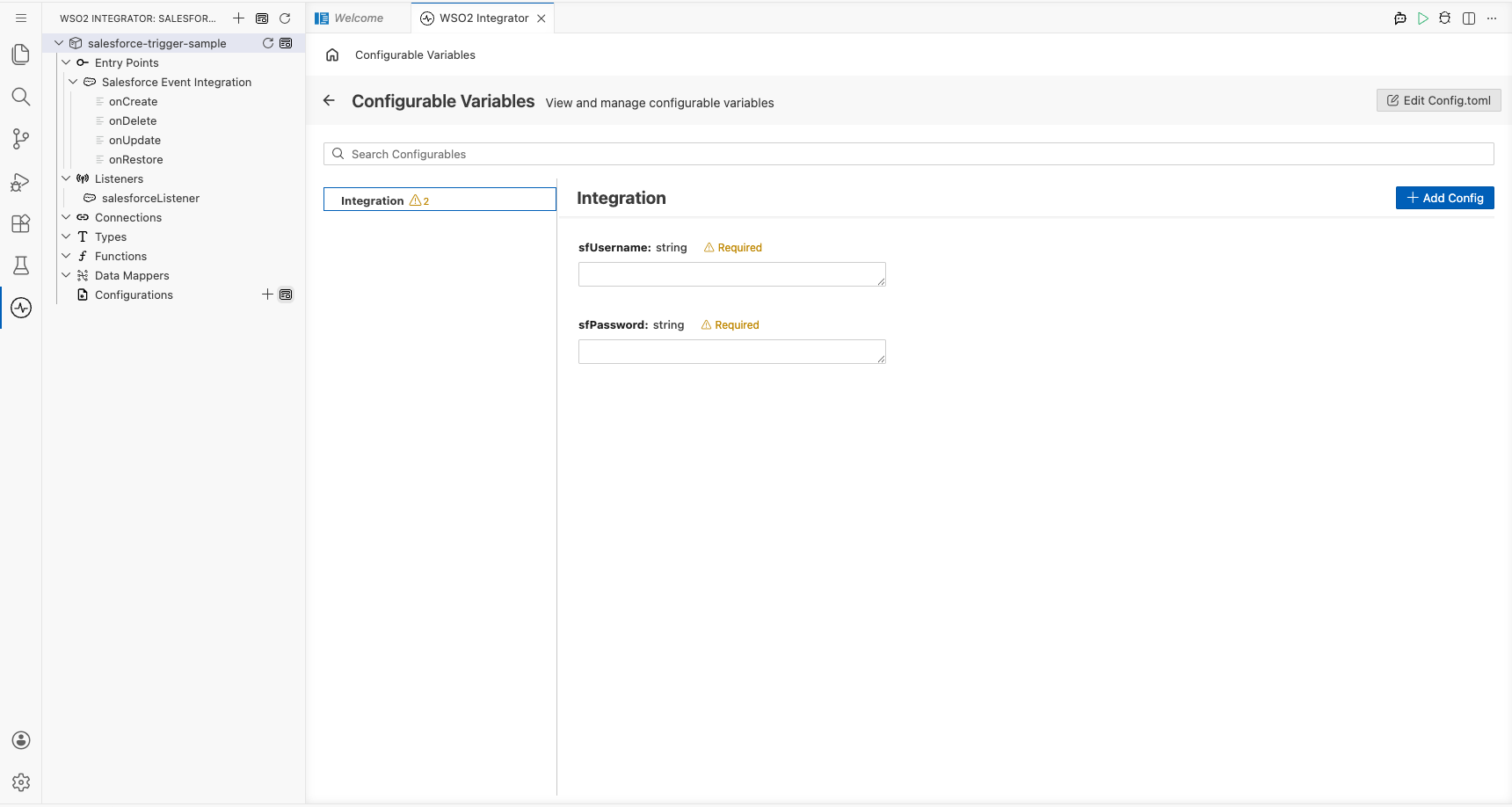The height and width of the screenshot is (807, 1512).
Task: Open the onRestore handler
Action: click(x=135, y=159)
